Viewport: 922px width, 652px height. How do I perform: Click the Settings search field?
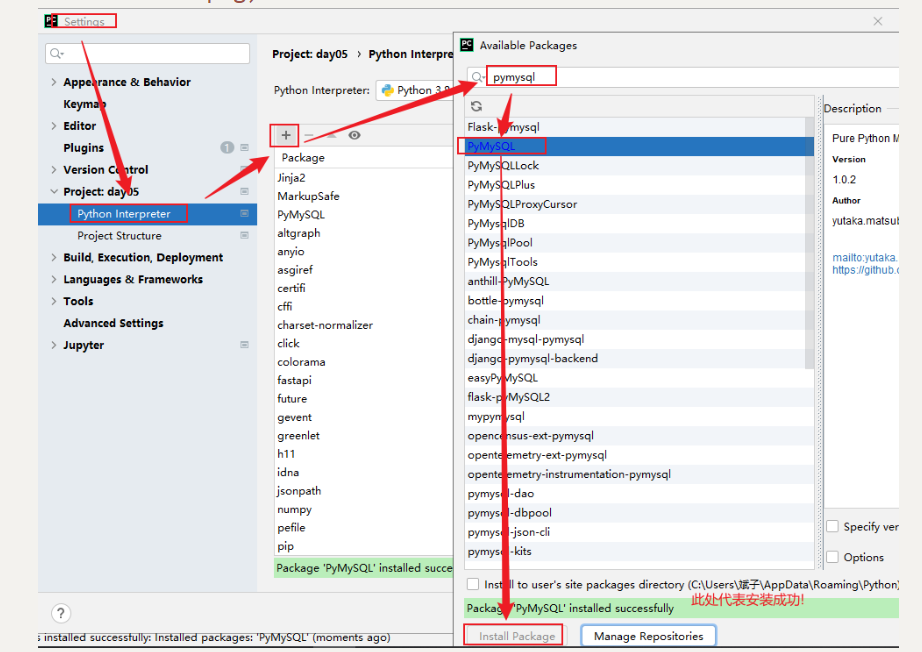pyautogui.click(x=148, y=54)
